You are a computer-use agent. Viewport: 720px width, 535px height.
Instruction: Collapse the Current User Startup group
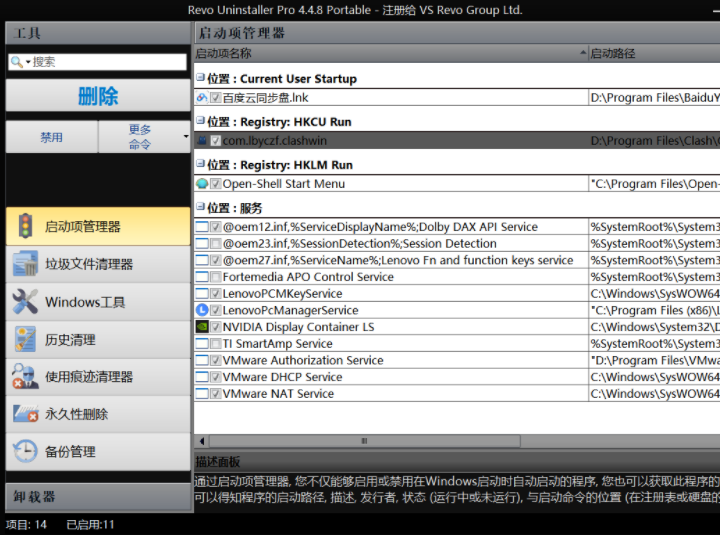[200, 78]
